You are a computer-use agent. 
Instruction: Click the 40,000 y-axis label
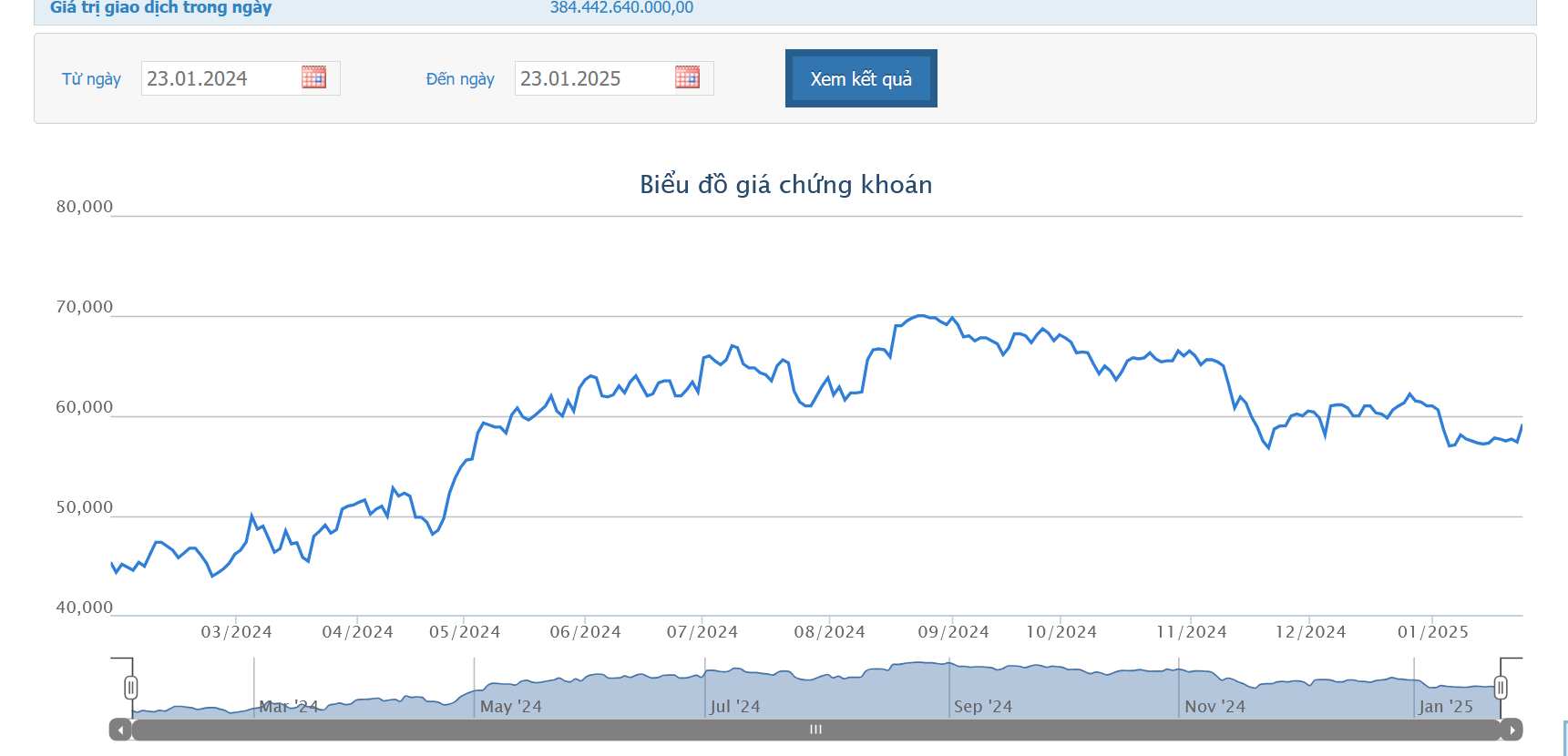pyautogui.click(x=85, y=608)
